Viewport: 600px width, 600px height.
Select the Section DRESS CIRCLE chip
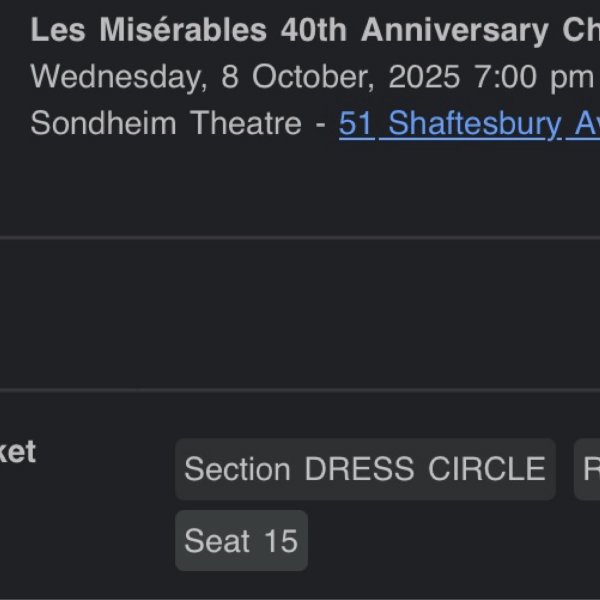pyautogui.click(x=365, y=469)
